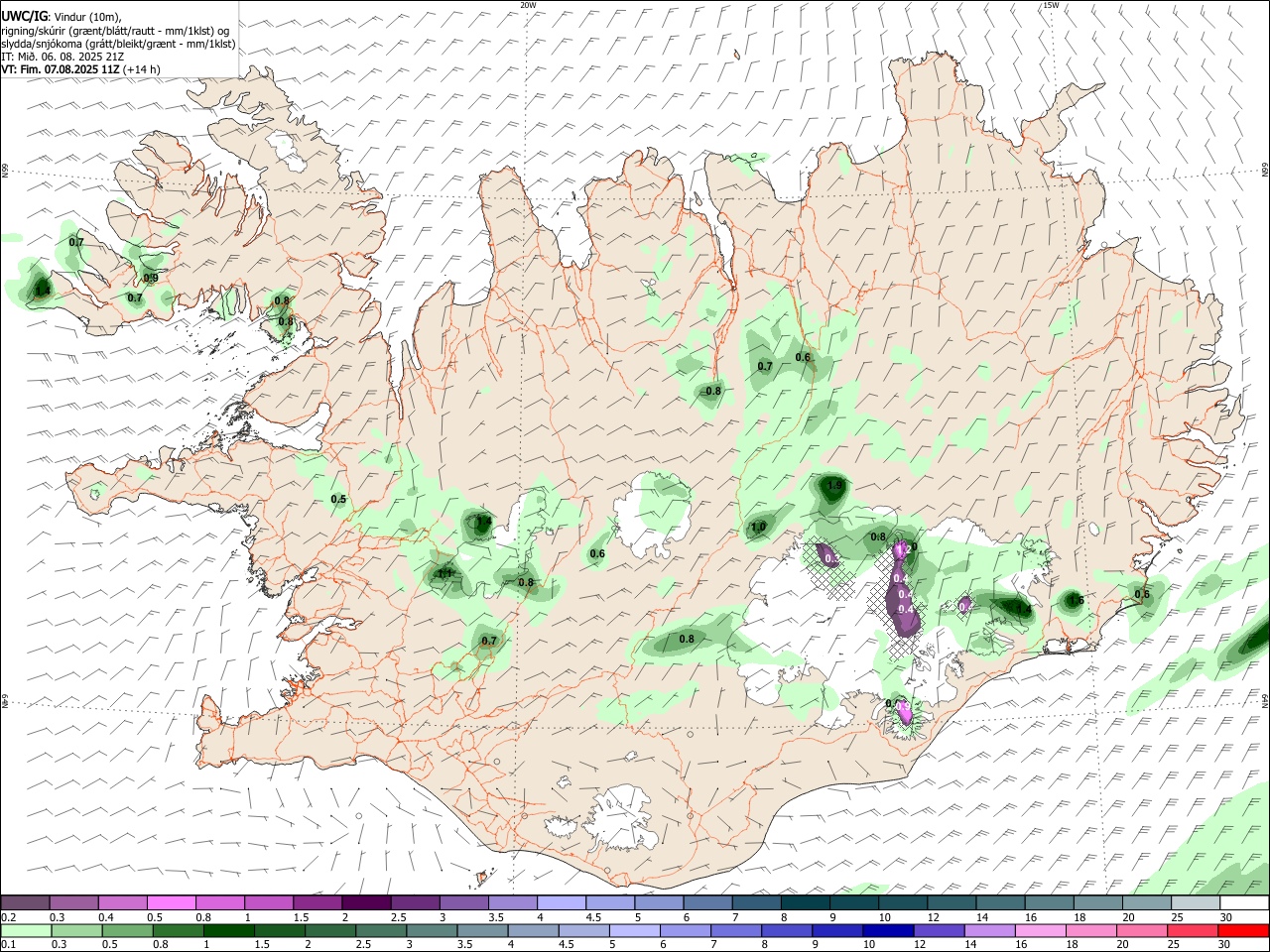Image resolution: width=1270 pixels, height=952 pixels.
Task: Click the '18' label in rain legend row
Action: 1074,944
